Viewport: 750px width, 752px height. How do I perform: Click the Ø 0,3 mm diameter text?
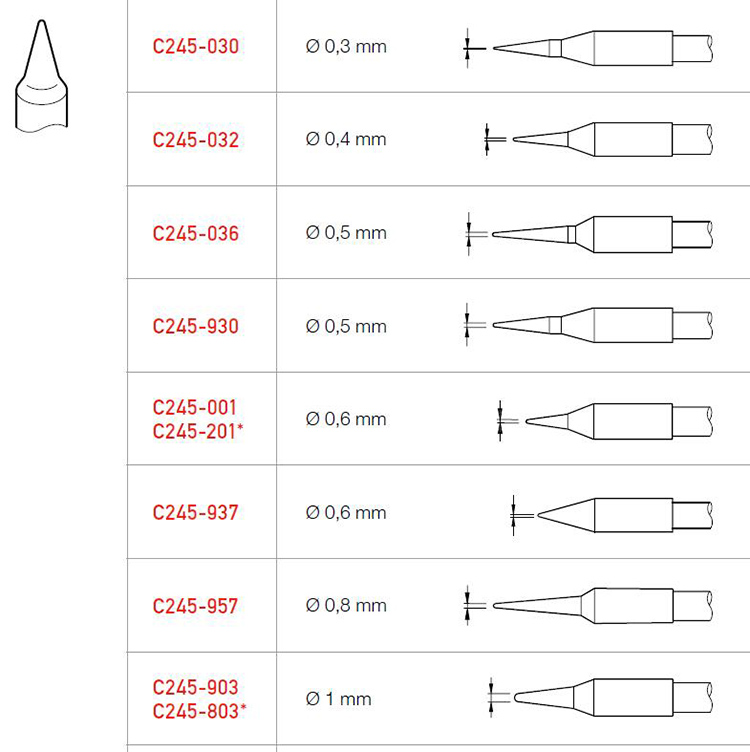pos(346,47)
